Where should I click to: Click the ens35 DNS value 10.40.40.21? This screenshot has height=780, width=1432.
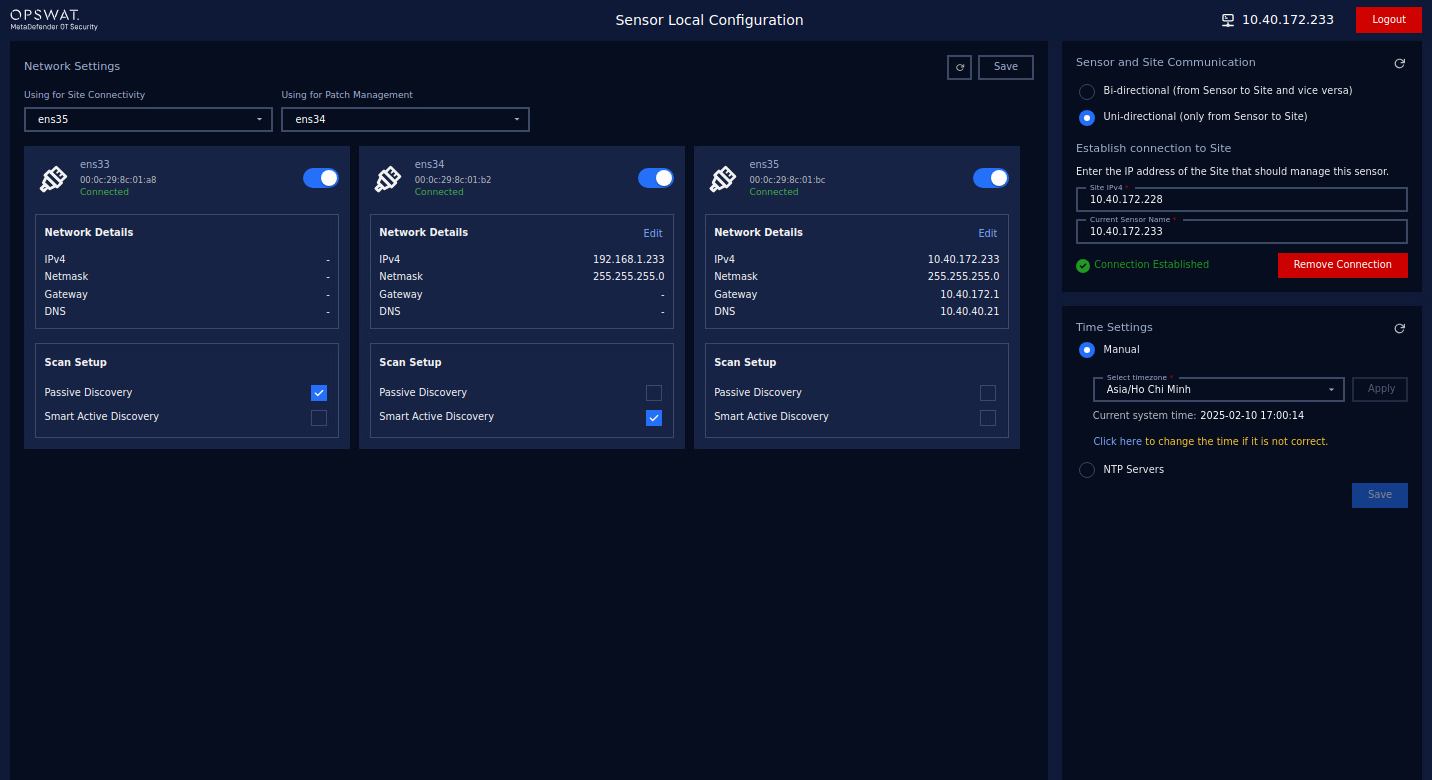tap(969, 312)
